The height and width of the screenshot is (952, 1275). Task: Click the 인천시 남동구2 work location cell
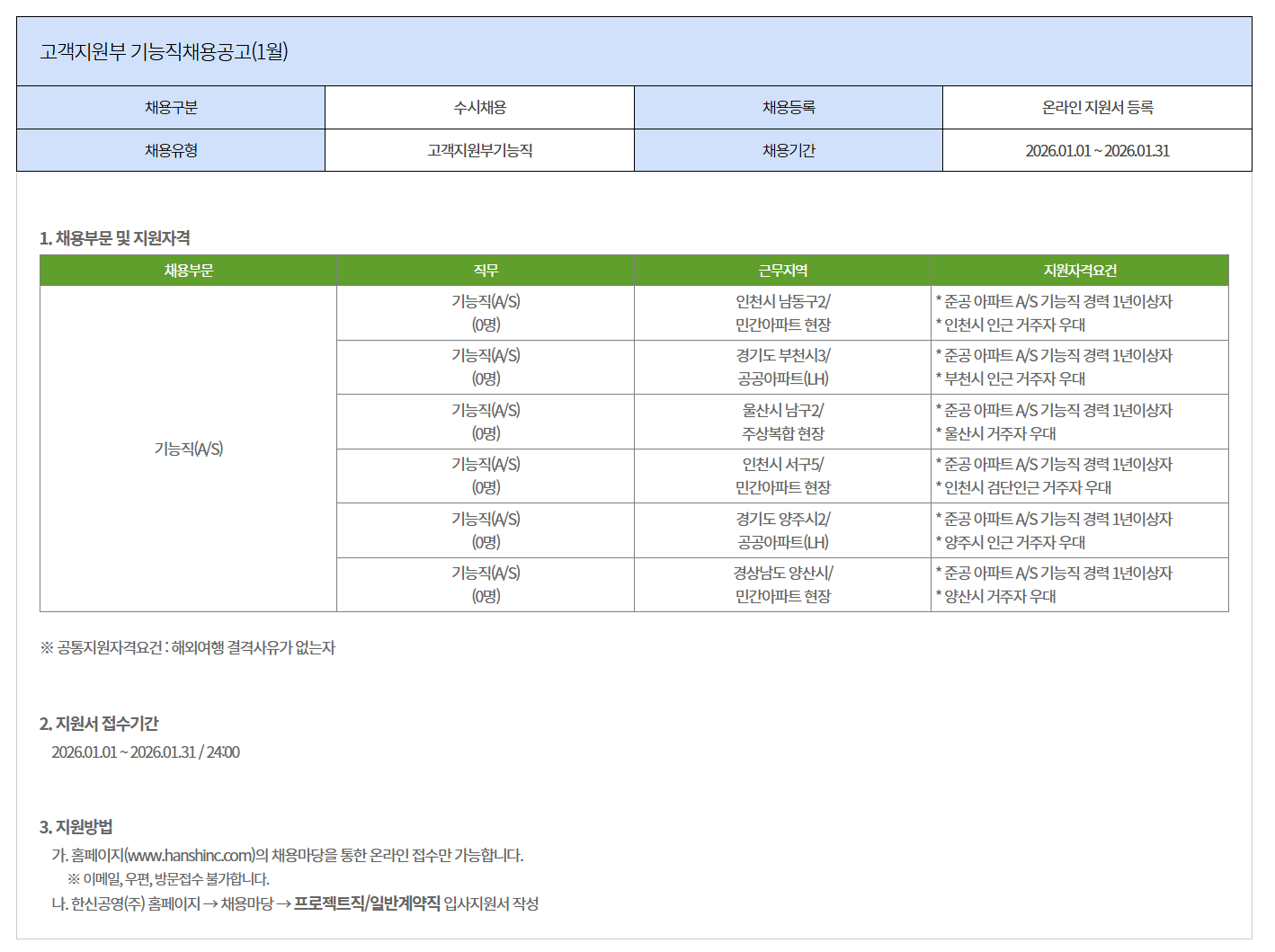(x=782, y=313)
